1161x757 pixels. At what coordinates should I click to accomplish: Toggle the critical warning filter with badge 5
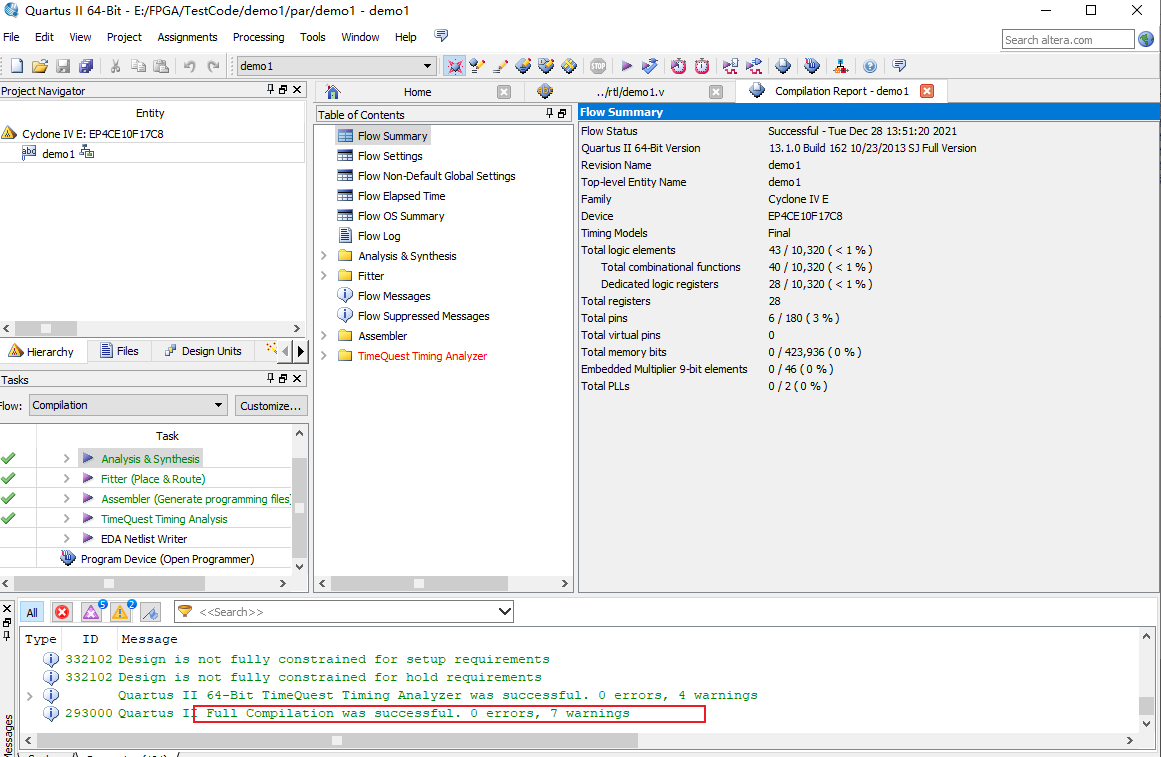point(92,611)
